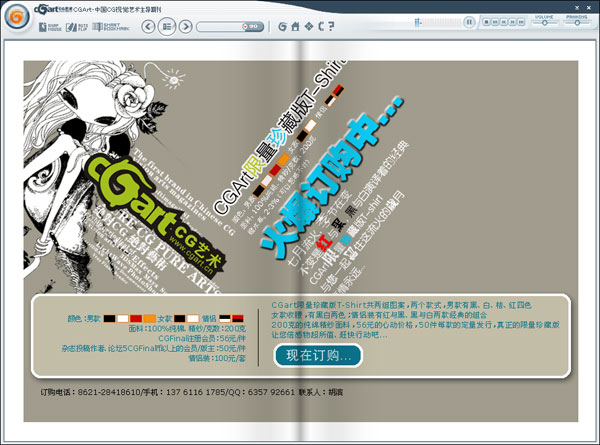Click the order phone number line

tap(192, 392)
